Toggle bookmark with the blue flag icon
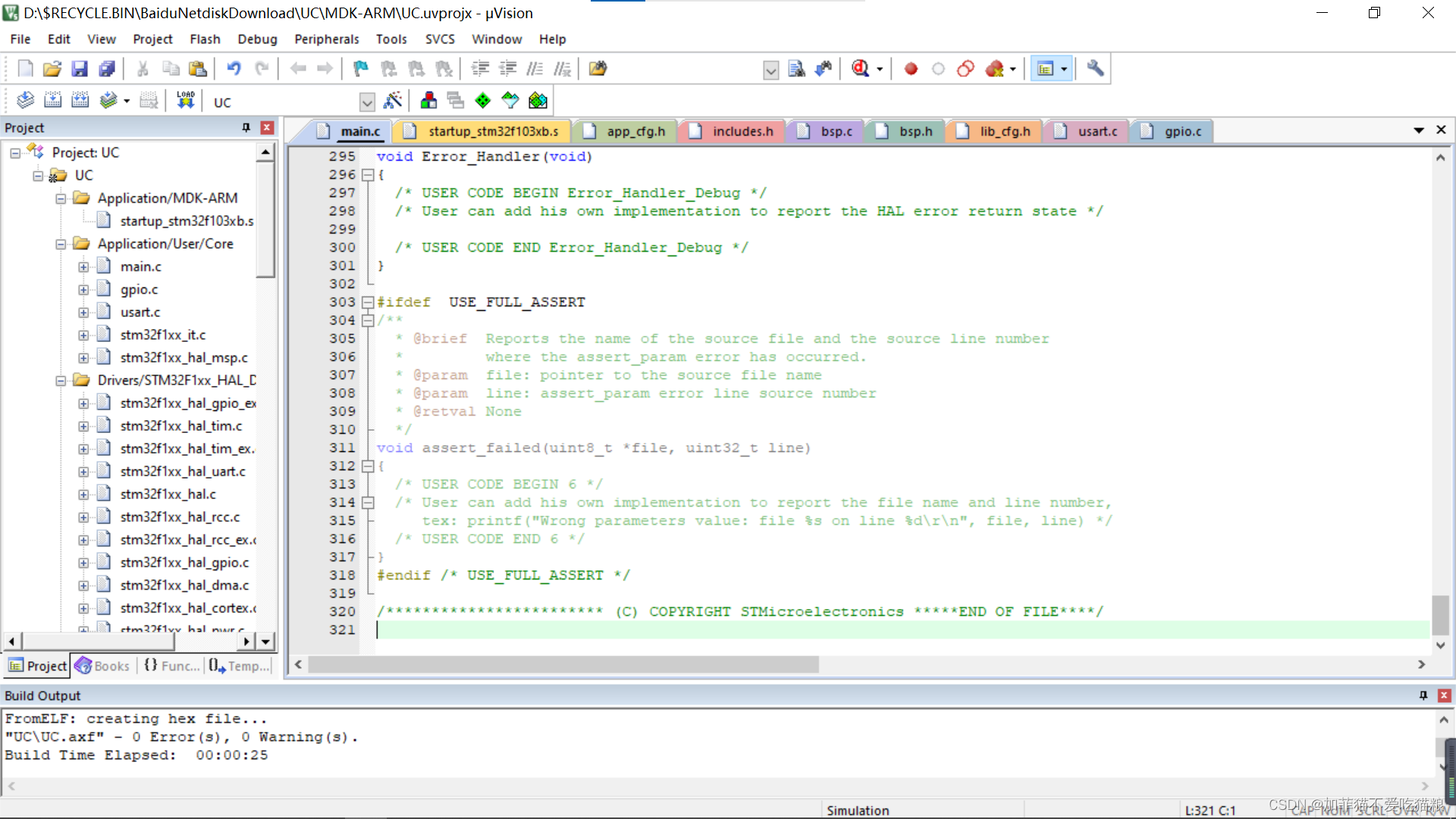 [x=360, y=69]
